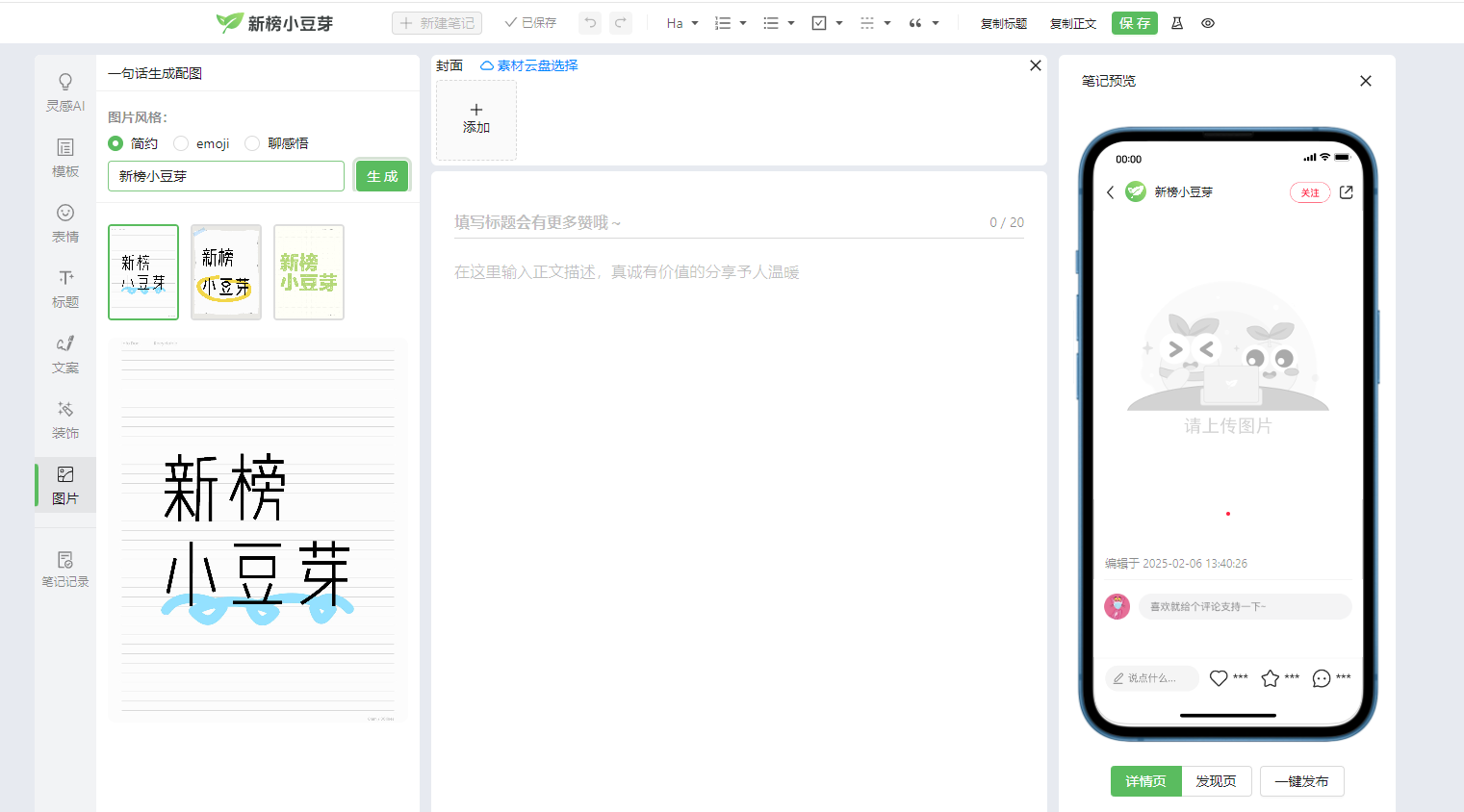Image resolution: width=1464 pixels, height=812 pixels.
Task: Select the green text style thumbnail
Action: click(x=309, y=272)
